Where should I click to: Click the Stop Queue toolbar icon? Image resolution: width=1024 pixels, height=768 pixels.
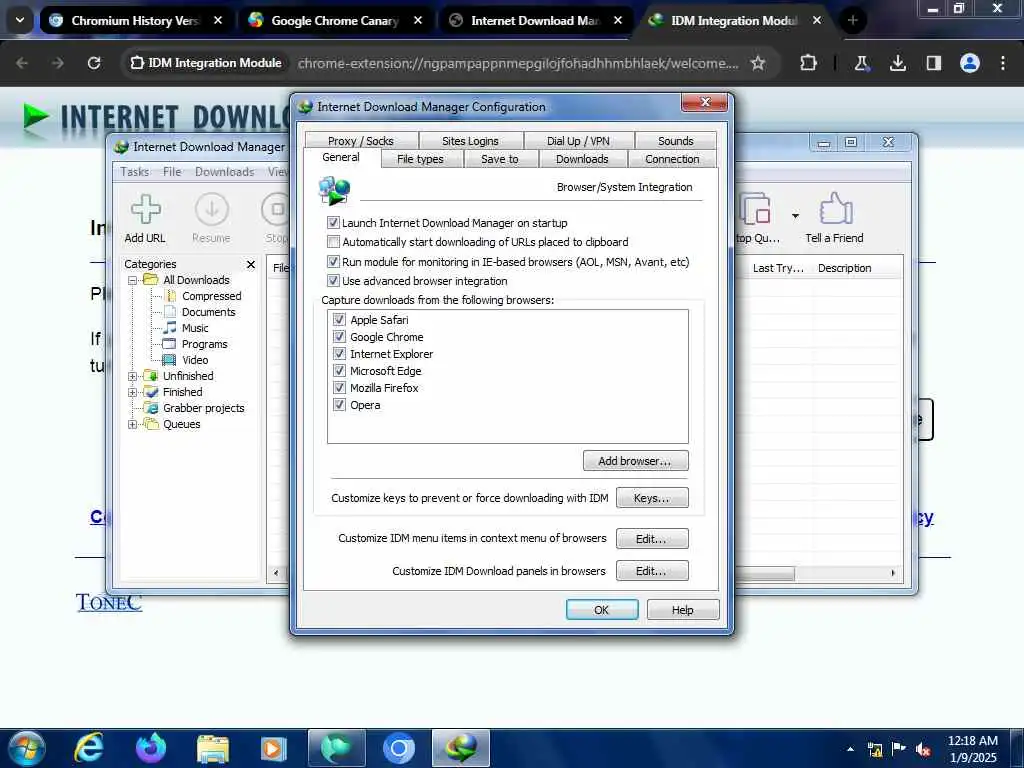pyautogui.click(x=756, y=209)
